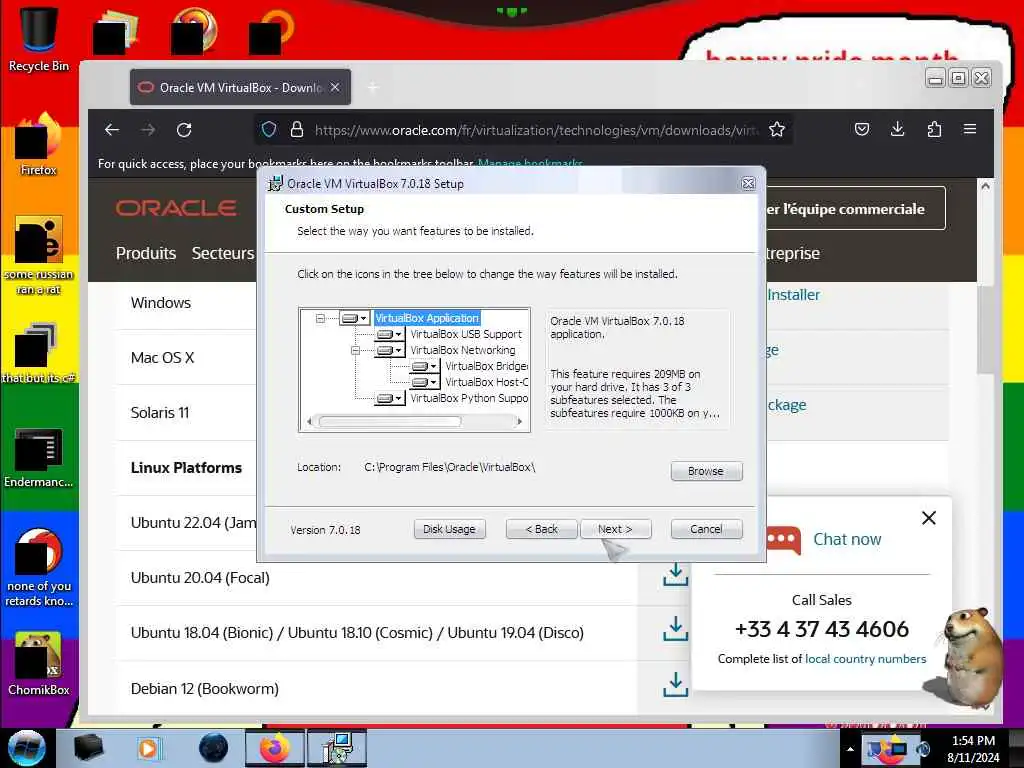Open VirtualBox Bridged feature dropdown

coord(424,366)
